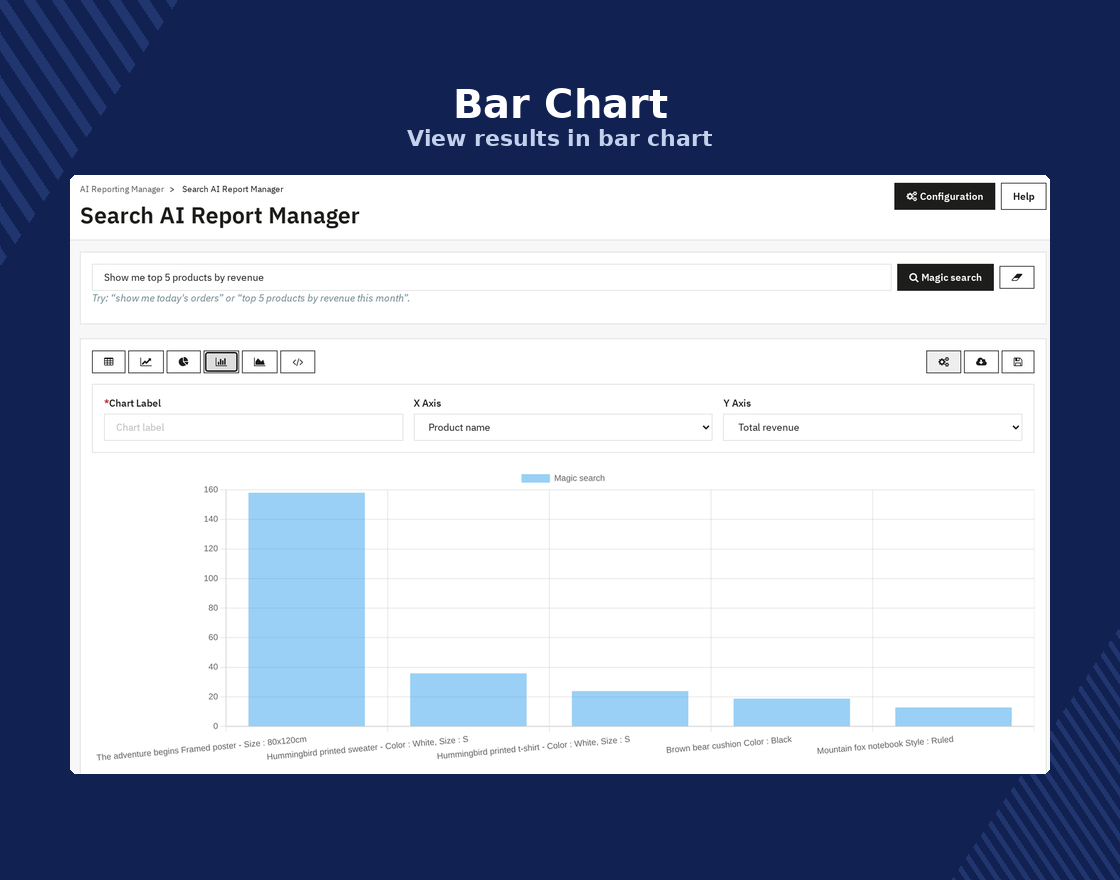The width and height of the screenshot is (1120, 880).
Task: Open the Y Axis Total revenue dropdown
Action: pos(872,427)
